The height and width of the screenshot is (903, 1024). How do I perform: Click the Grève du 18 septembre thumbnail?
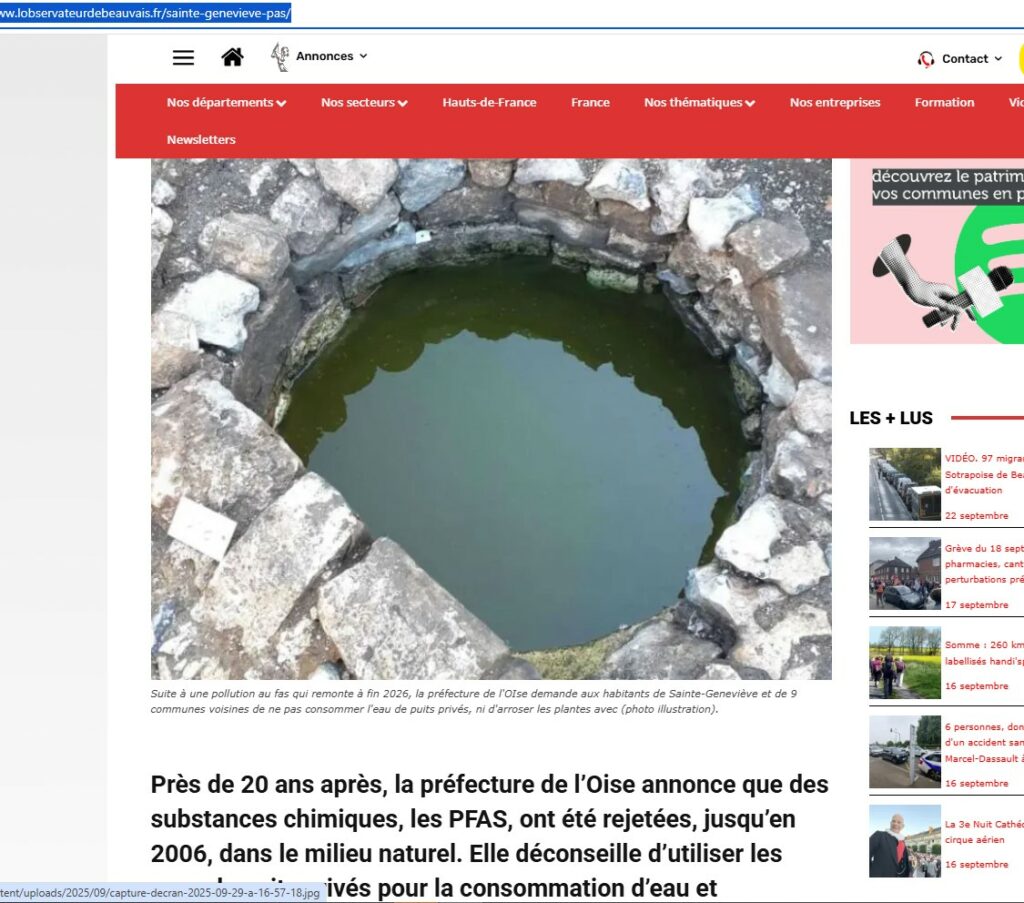(x=905, y=574)
